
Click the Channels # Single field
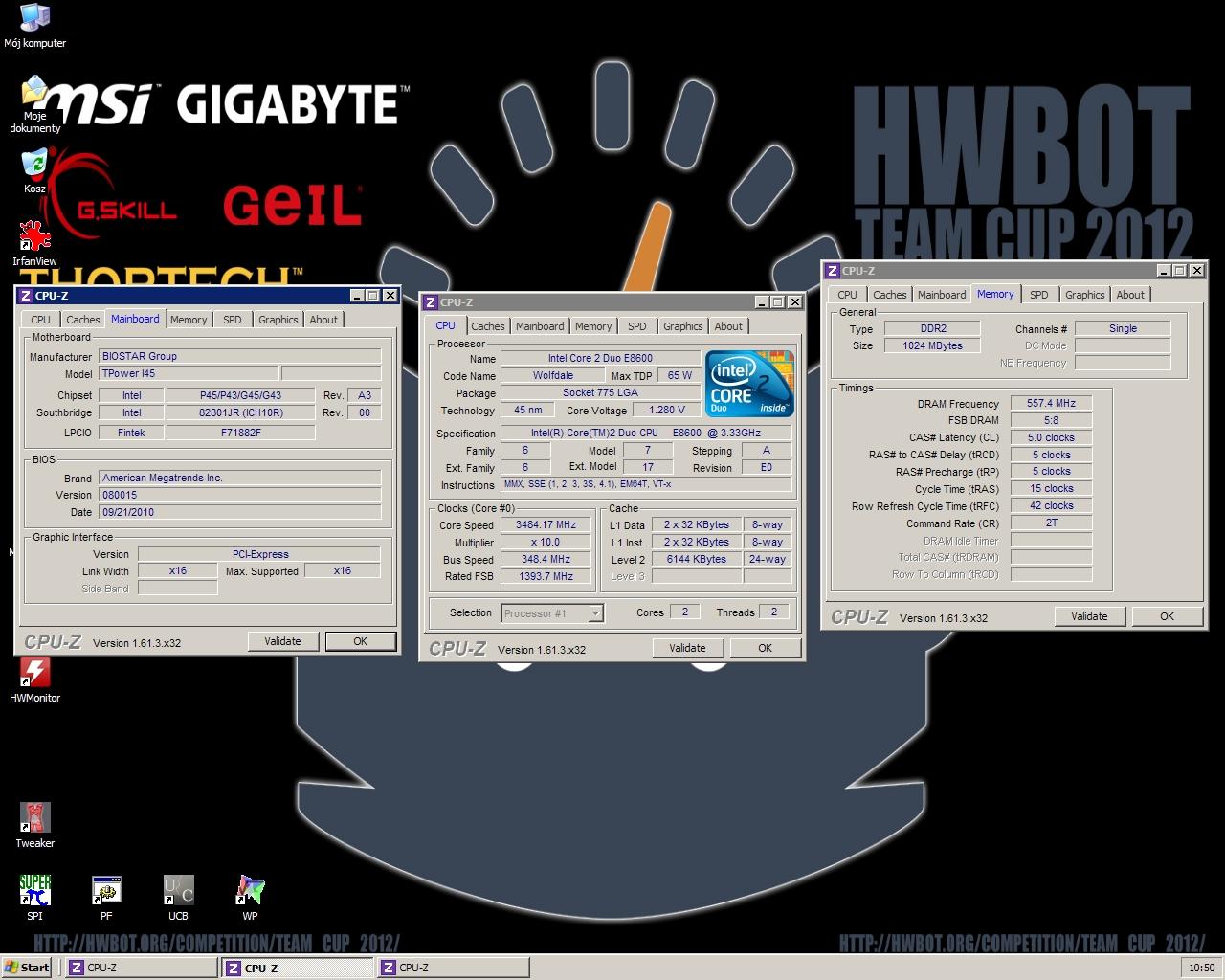1123,329
